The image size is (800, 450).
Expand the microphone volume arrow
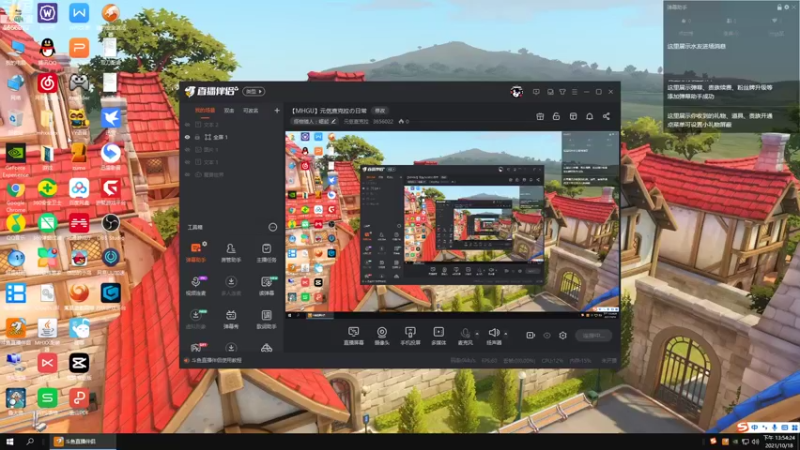(477, 334)
